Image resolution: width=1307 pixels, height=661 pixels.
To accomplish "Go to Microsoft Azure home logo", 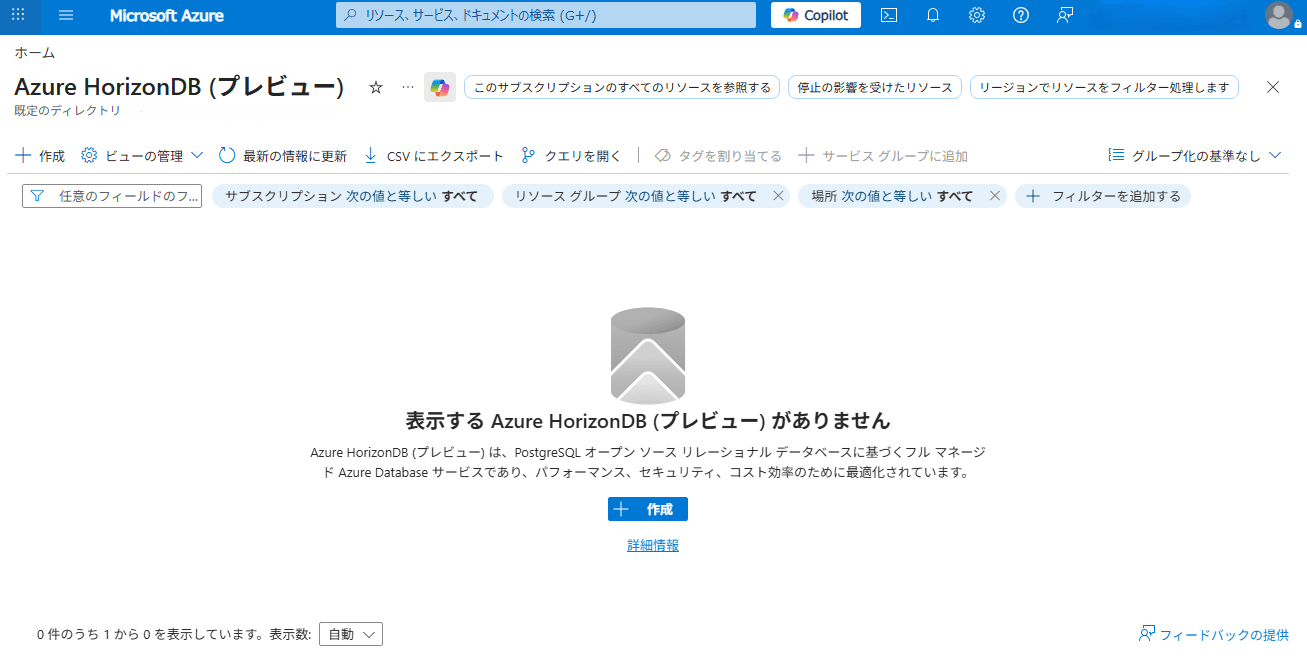I will [167, 16].
